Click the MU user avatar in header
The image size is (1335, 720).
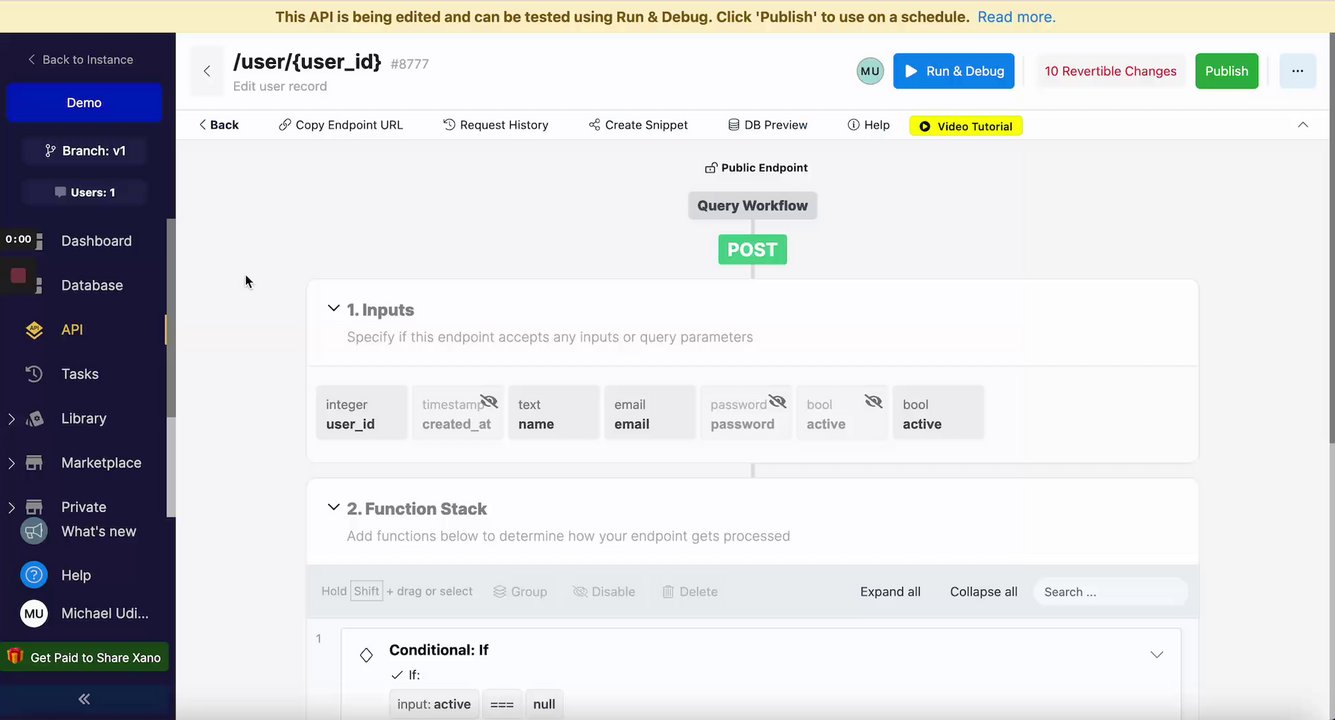coord(870,71)
